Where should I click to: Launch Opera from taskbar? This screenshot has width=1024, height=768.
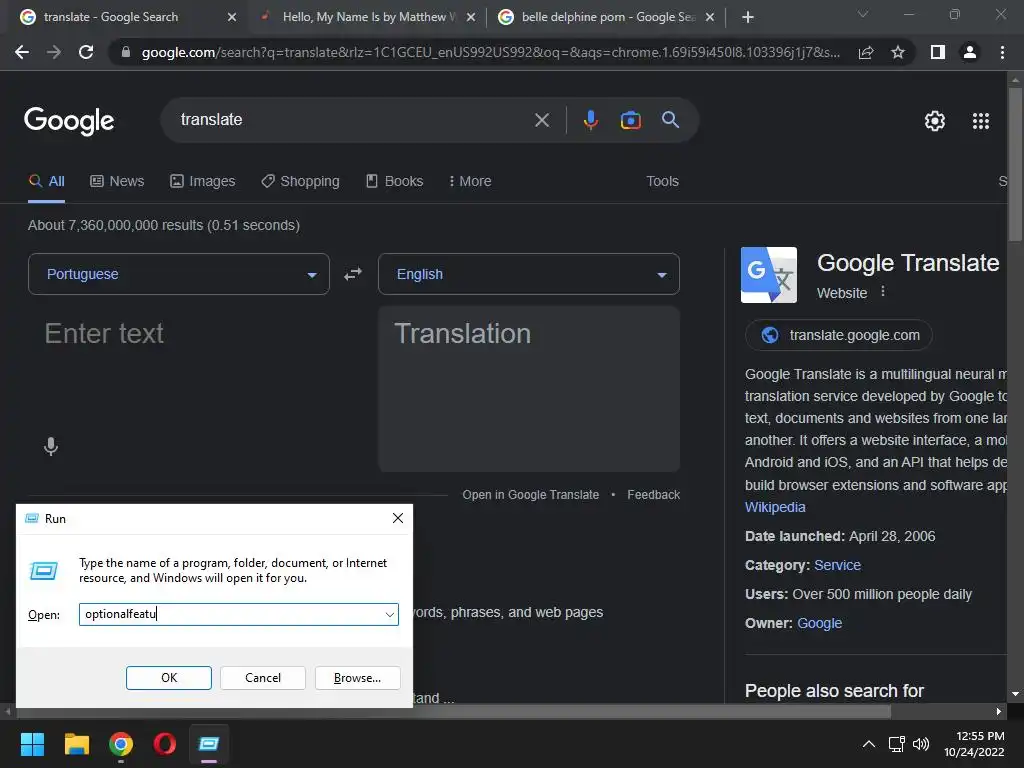(165, 744)
